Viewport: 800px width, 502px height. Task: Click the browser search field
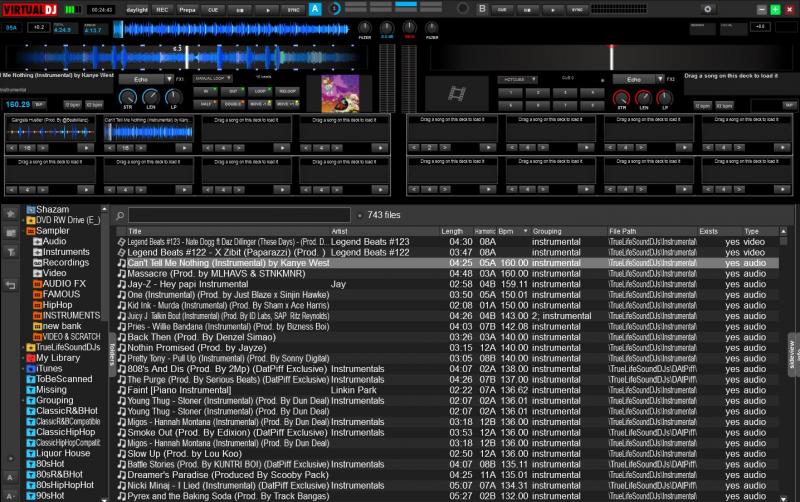[x=239, y=215]
